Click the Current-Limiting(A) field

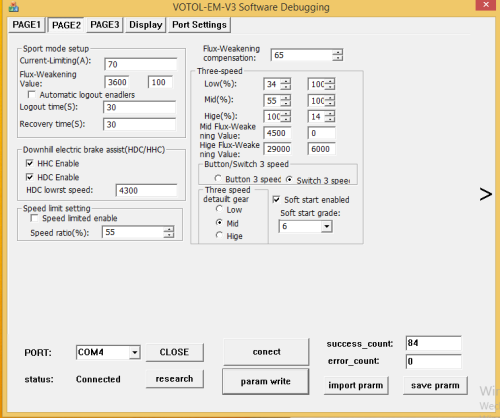pyautogui.click(x=141, y=64)
